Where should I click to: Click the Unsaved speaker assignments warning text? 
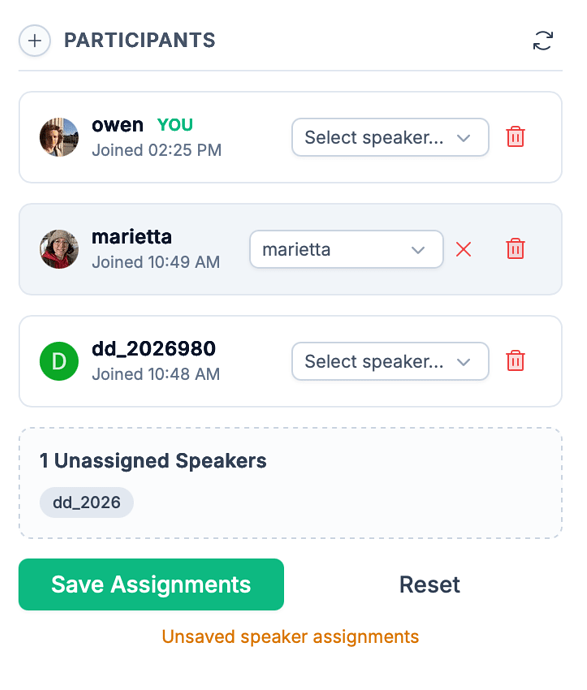(290, 637)
